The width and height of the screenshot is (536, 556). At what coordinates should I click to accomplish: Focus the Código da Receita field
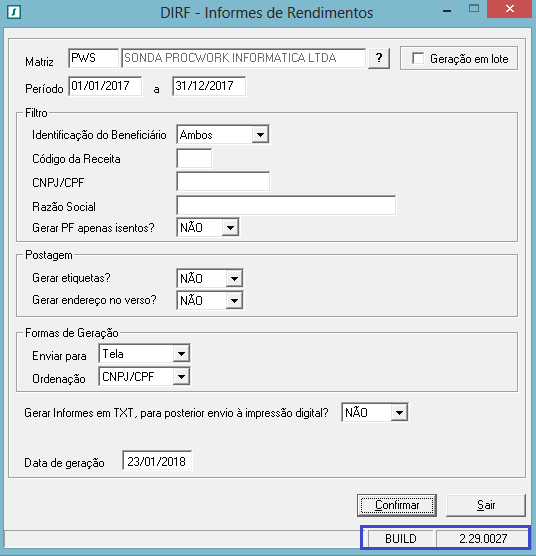tap(194, 159)
